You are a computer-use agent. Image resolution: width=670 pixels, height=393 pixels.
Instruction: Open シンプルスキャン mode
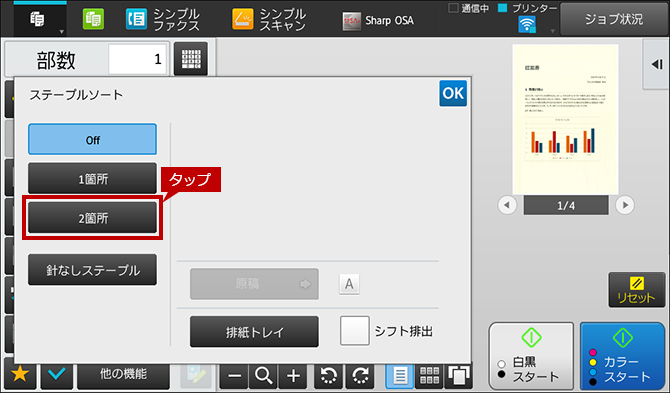click(x=269, y=20)
